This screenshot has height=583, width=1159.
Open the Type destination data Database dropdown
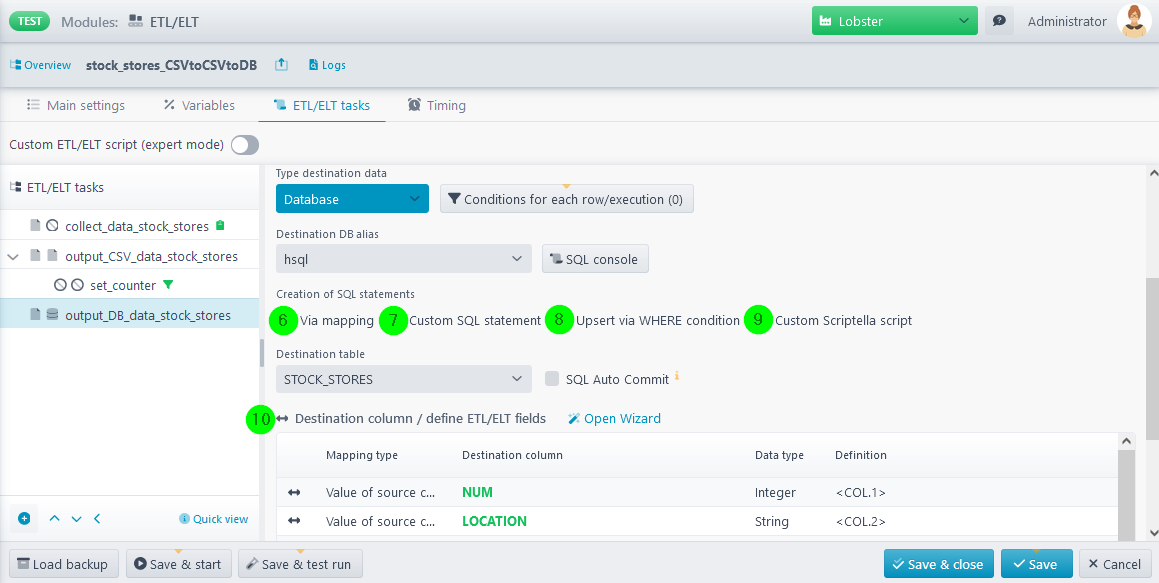coord(352,199)
